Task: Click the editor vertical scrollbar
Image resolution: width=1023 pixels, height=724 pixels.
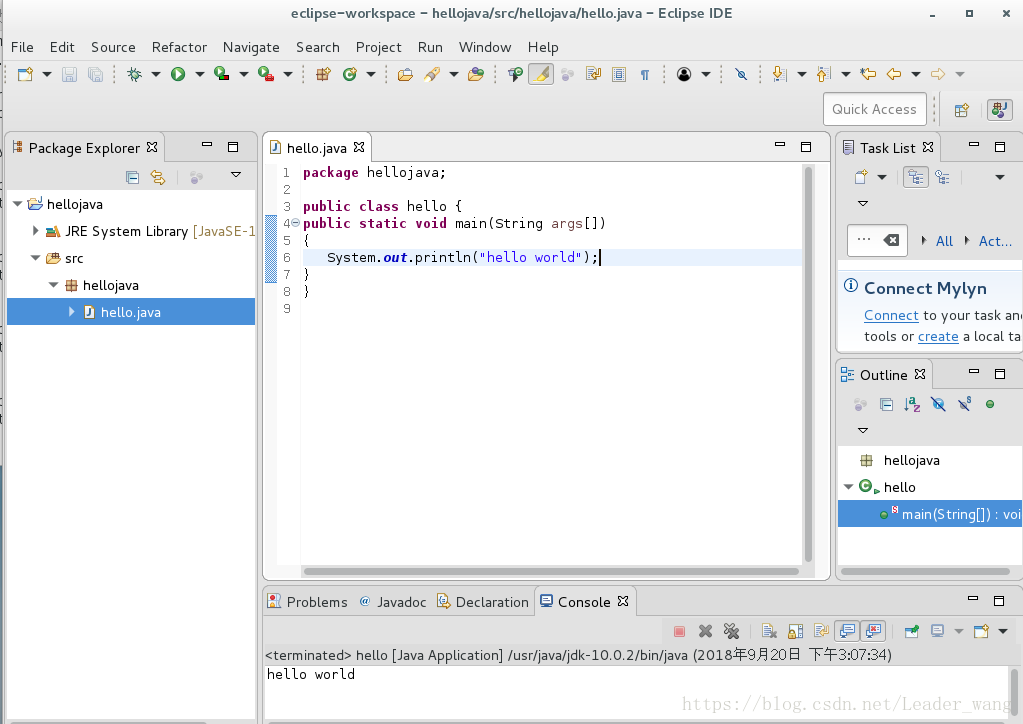Action: (x=808, y=364)
